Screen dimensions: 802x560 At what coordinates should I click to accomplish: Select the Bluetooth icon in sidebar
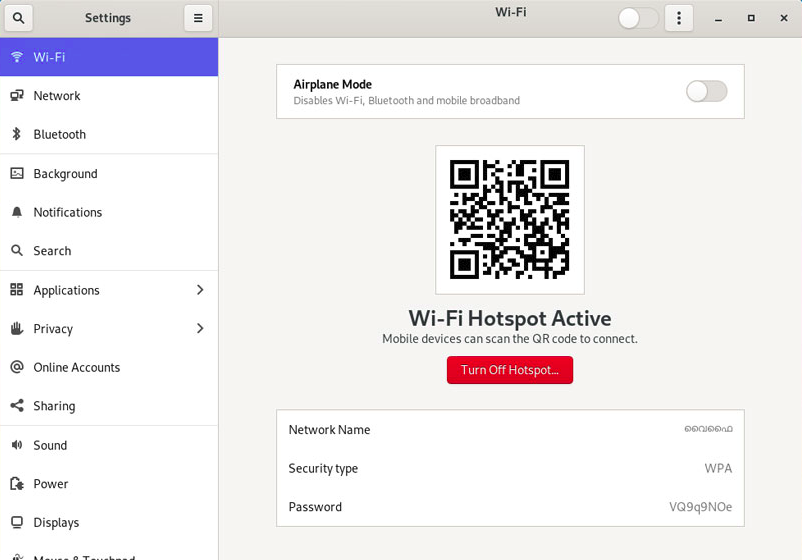click(16, 134)
